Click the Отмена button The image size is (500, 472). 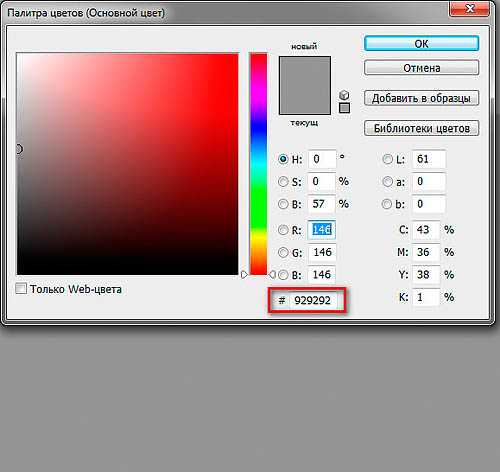(422, 68)
